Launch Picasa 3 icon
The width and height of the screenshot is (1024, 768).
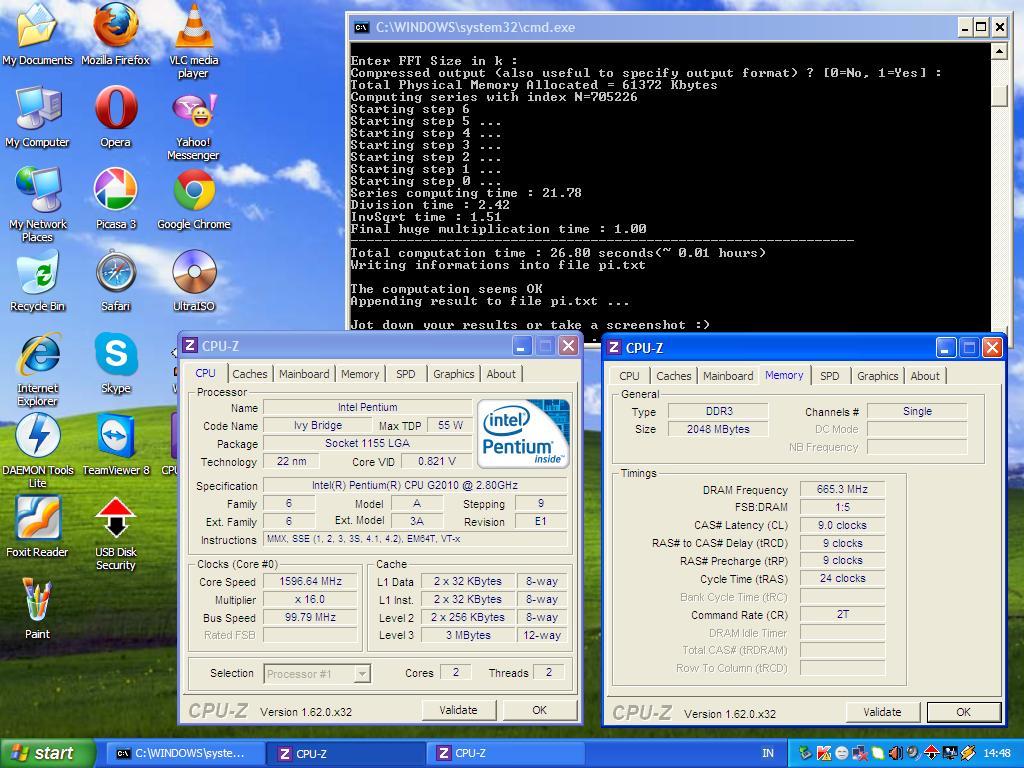coord(116,198)
